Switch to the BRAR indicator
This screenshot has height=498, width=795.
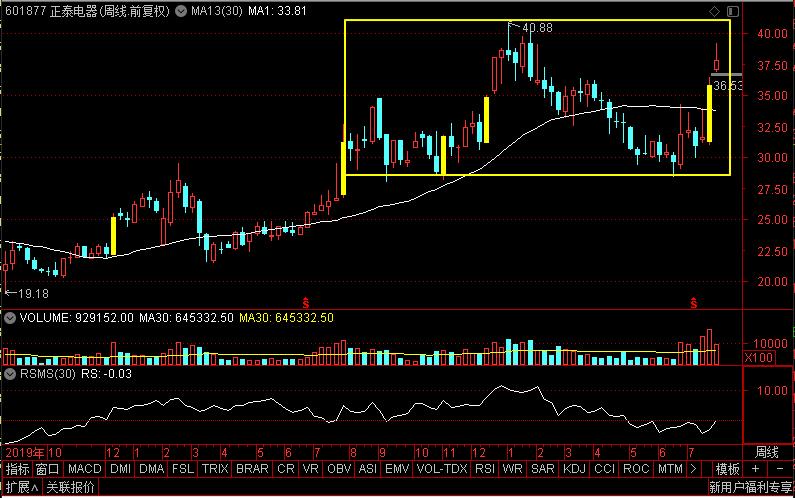252,469
